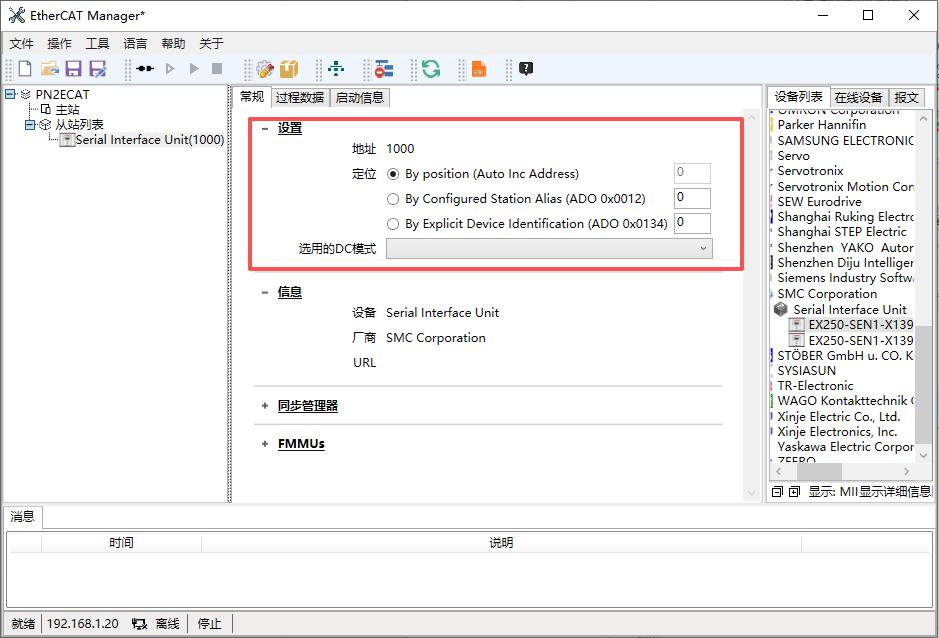Image resolution: width=939 pixels, height=638 pixels.
Task: Click the Station Alias value field
Action: [692, 198]
